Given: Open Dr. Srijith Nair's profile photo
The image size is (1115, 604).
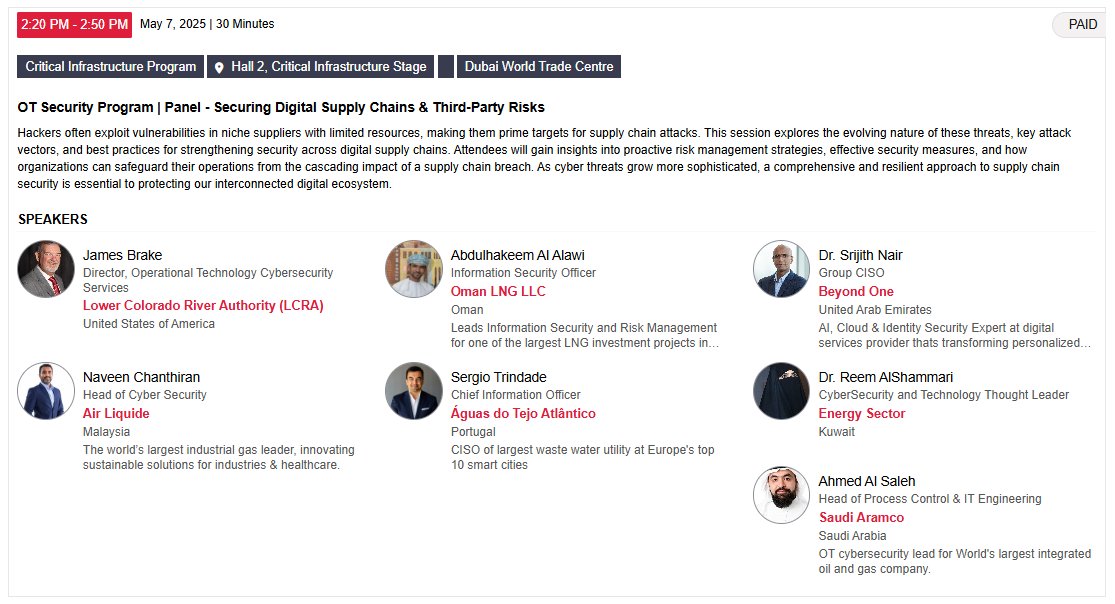Looking at the screenshot, I should tap(781, 269).
